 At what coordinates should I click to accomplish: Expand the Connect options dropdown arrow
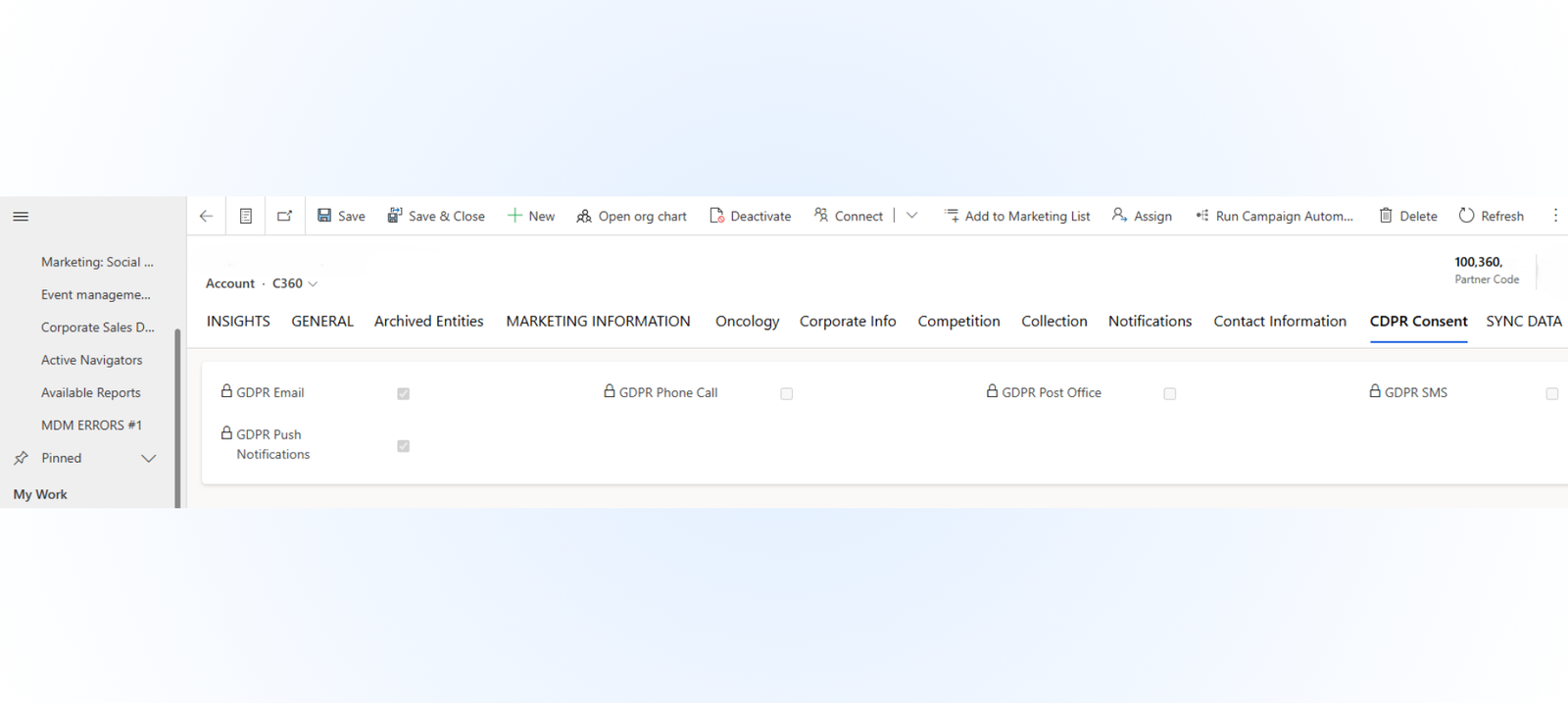[x=911, y=216]
